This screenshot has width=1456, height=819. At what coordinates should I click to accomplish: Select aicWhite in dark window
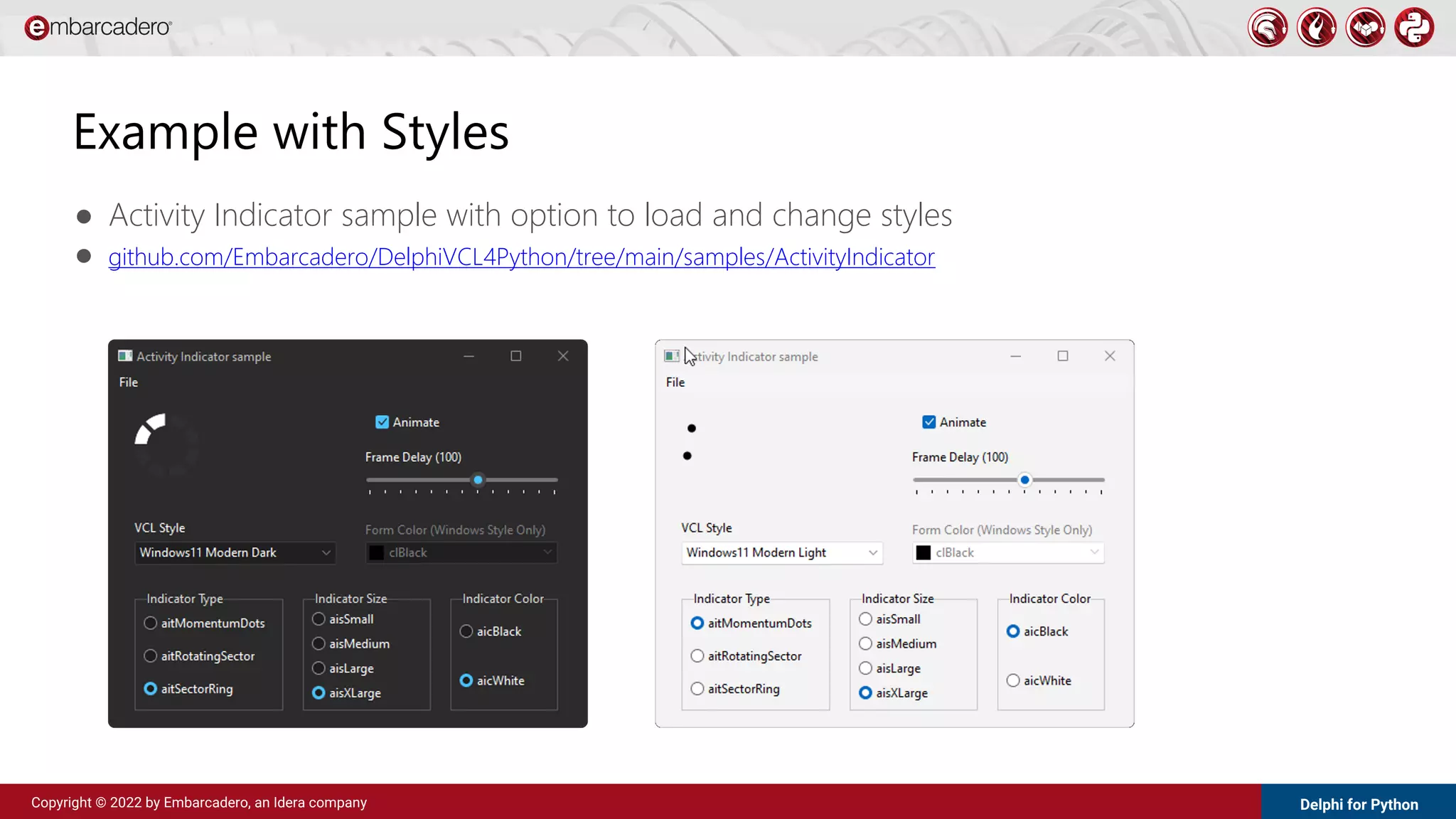pyautogui.click(x=492, y=680)
